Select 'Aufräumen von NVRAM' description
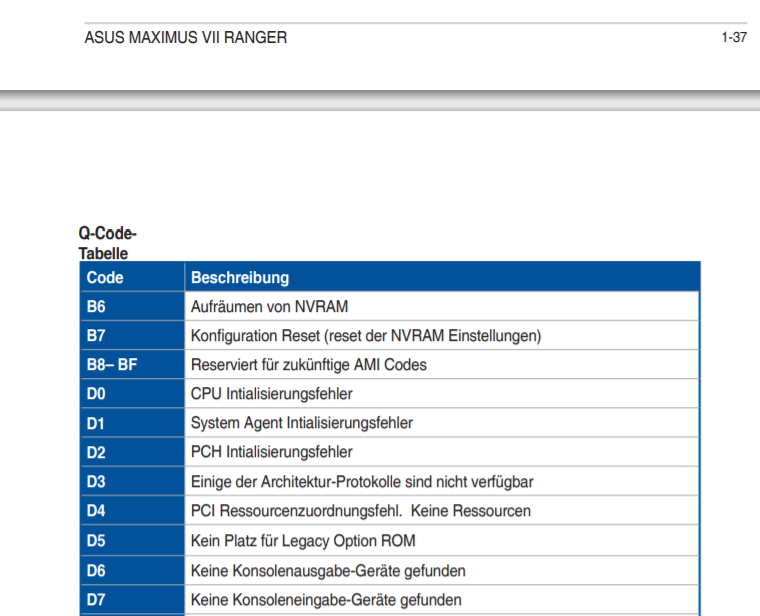Viewport: 760px width, 616px height. pos(269,307)
